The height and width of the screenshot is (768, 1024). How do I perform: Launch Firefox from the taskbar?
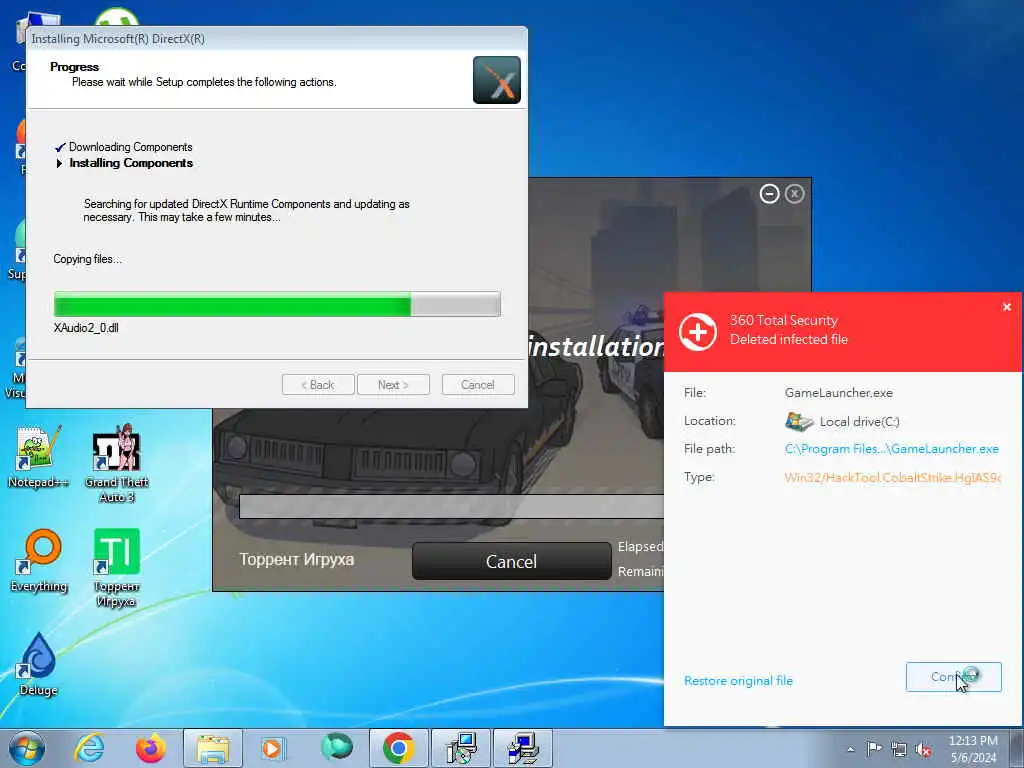click(150, 748)
